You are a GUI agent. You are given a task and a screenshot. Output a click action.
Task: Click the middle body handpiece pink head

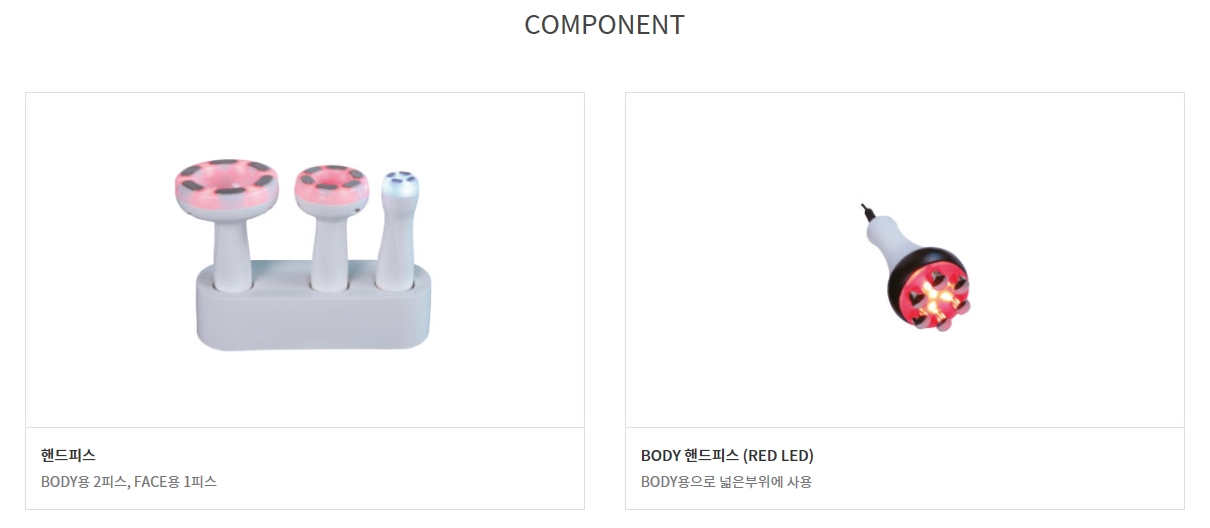(332, 189)
